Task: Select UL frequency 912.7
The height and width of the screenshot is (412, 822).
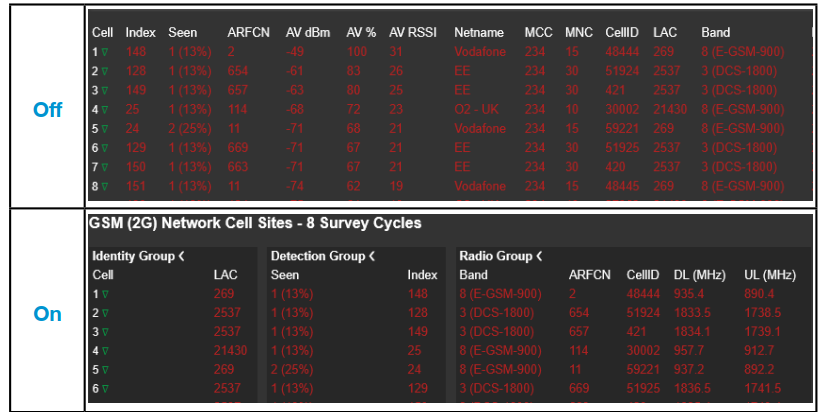Action: (759, 351)
